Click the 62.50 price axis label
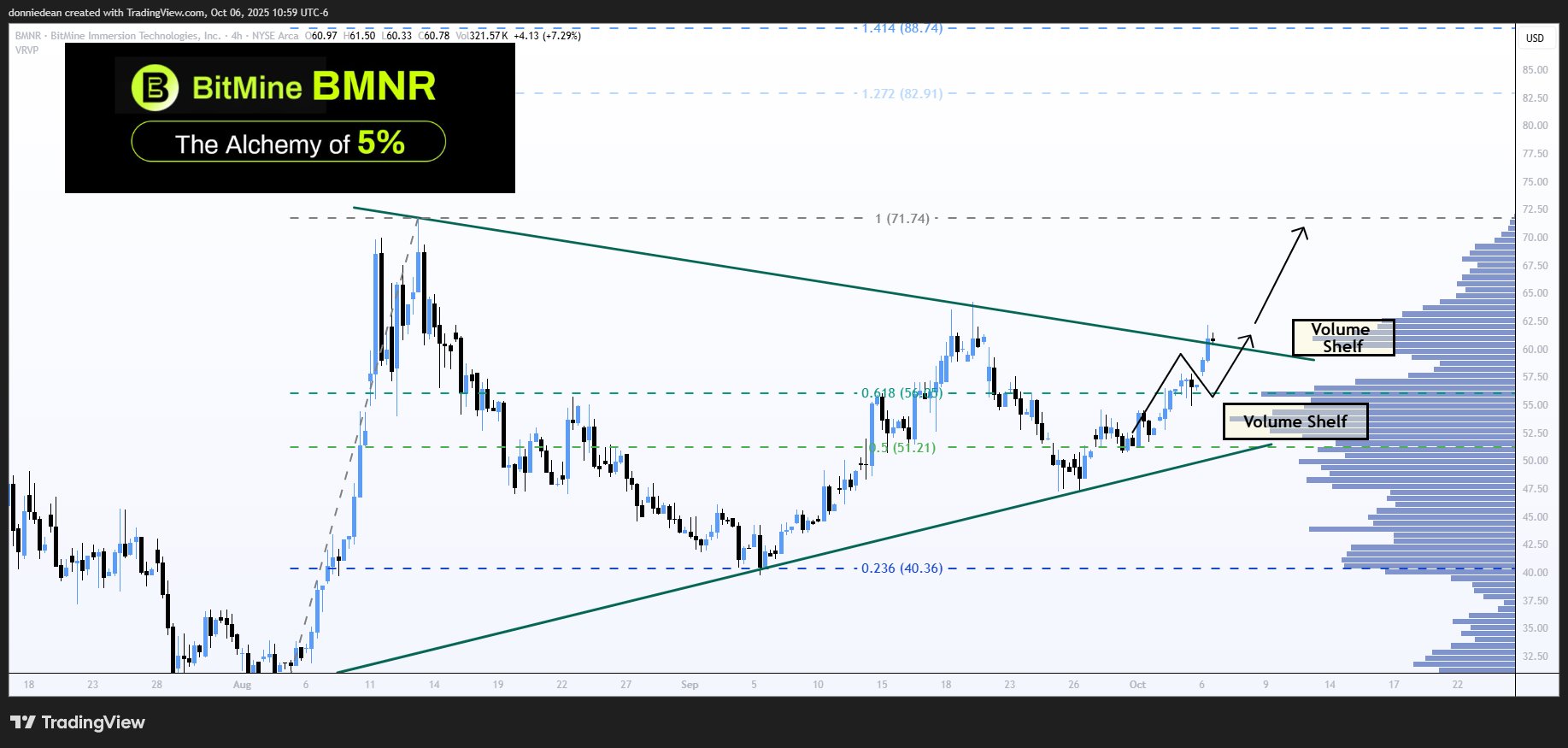This screenshot has height=748, width=1568. pos(1536,321)
